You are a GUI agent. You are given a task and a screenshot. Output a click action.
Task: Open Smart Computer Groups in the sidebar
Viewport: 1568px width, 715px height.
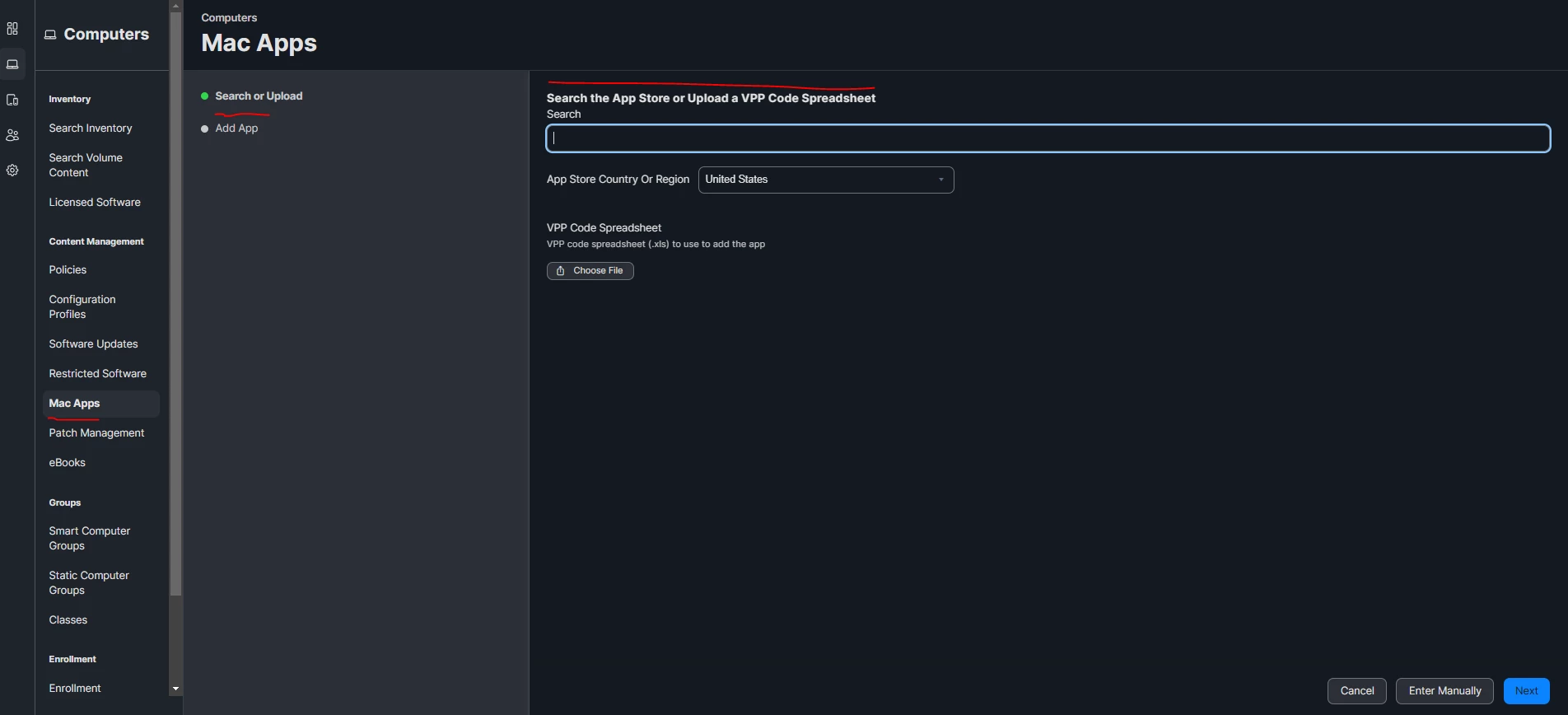tap(89, 539)
